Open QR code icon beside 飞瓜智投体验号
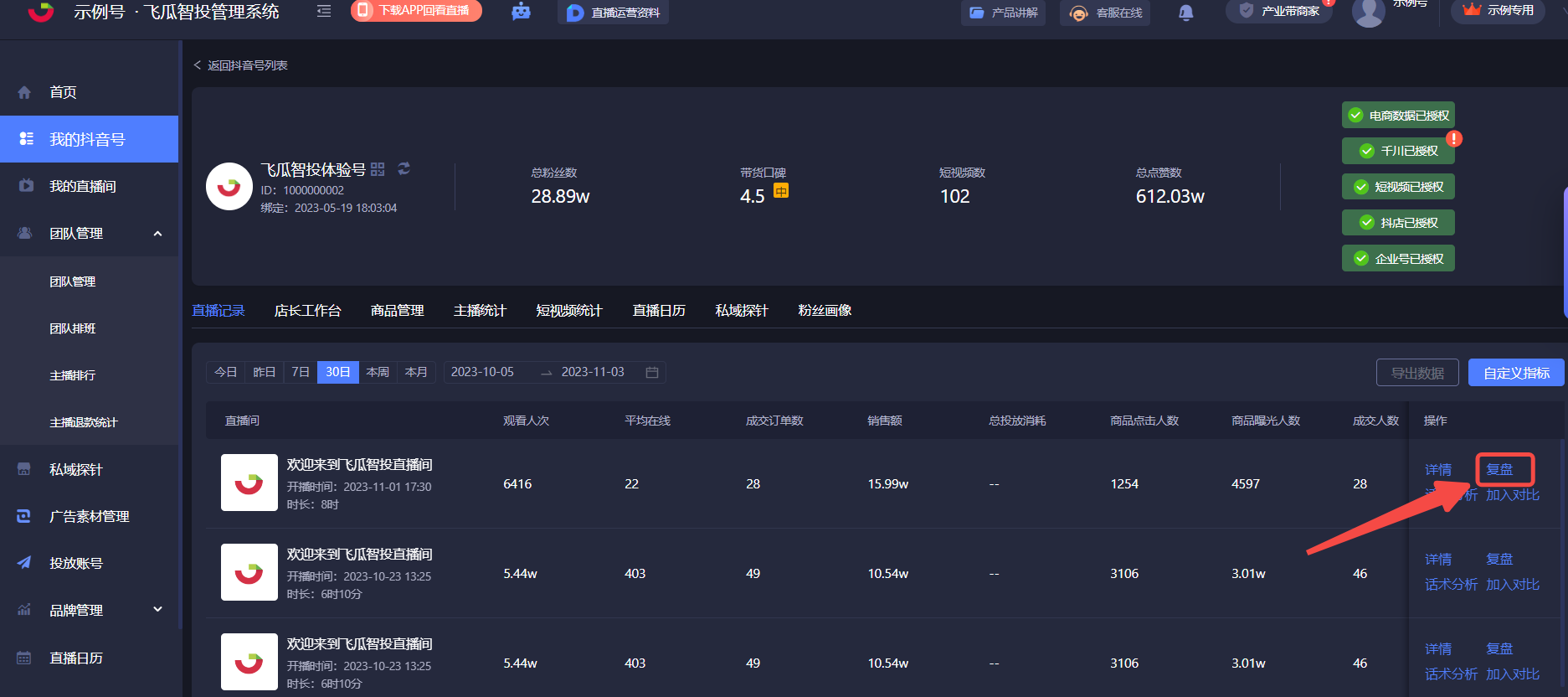The width and height of the screenshot is (1568, 697). (378, 169)
